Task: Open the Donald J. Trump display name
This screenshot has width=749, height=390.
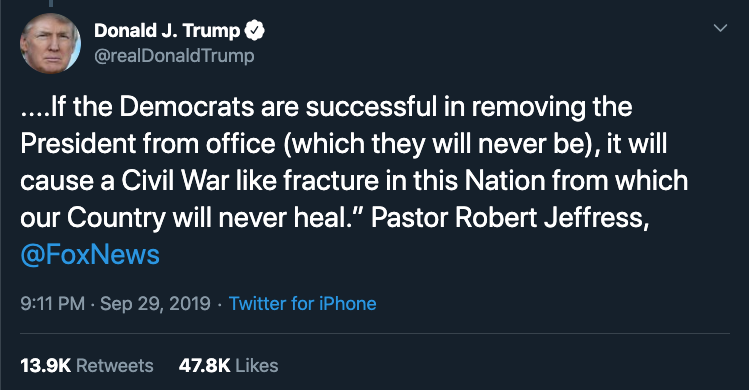Action: (x=167, y=31)
